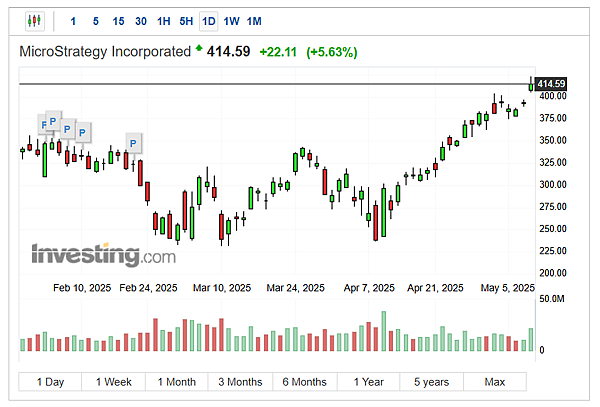Set chart range to 3 Months

click(240, 382)
